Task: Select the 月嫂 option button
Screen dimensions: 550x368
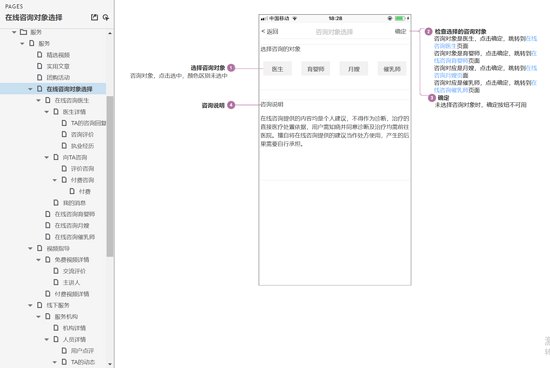Action: point(354,69)
